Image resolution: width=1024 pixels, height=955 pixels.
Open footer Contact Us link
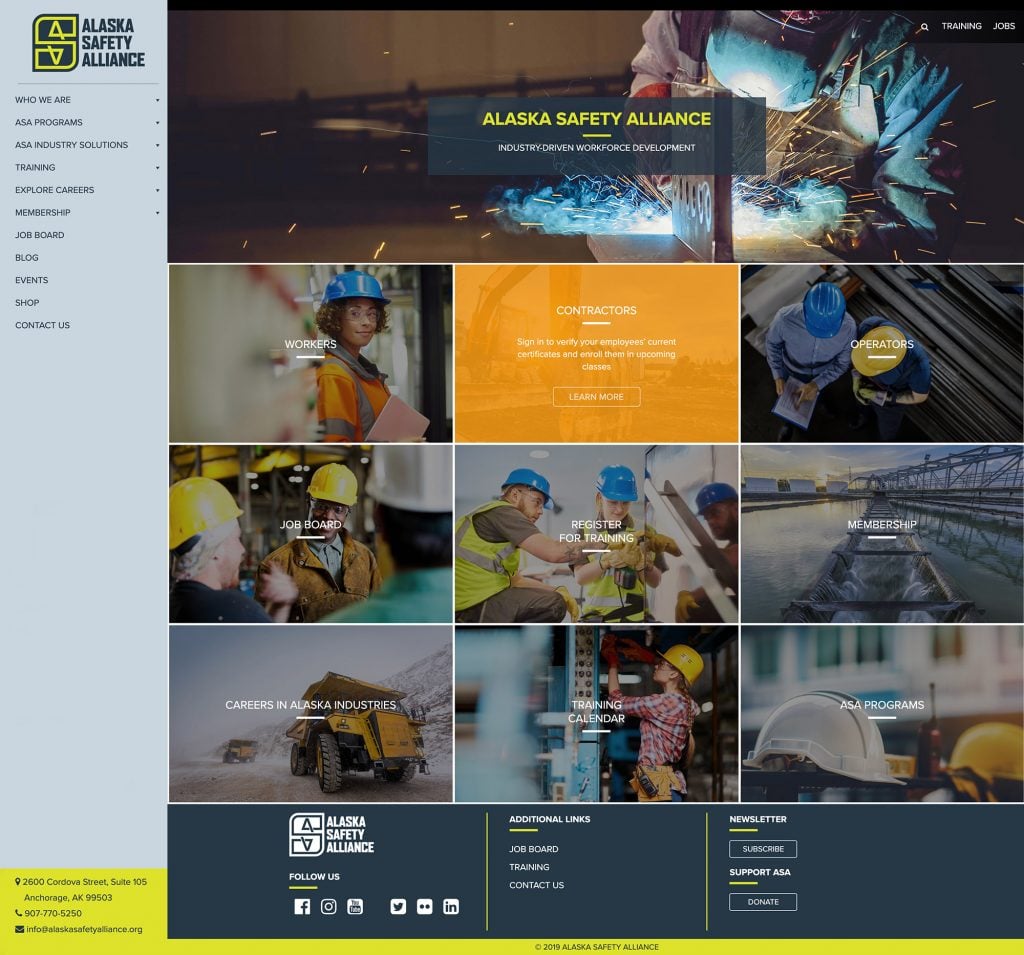537,885
